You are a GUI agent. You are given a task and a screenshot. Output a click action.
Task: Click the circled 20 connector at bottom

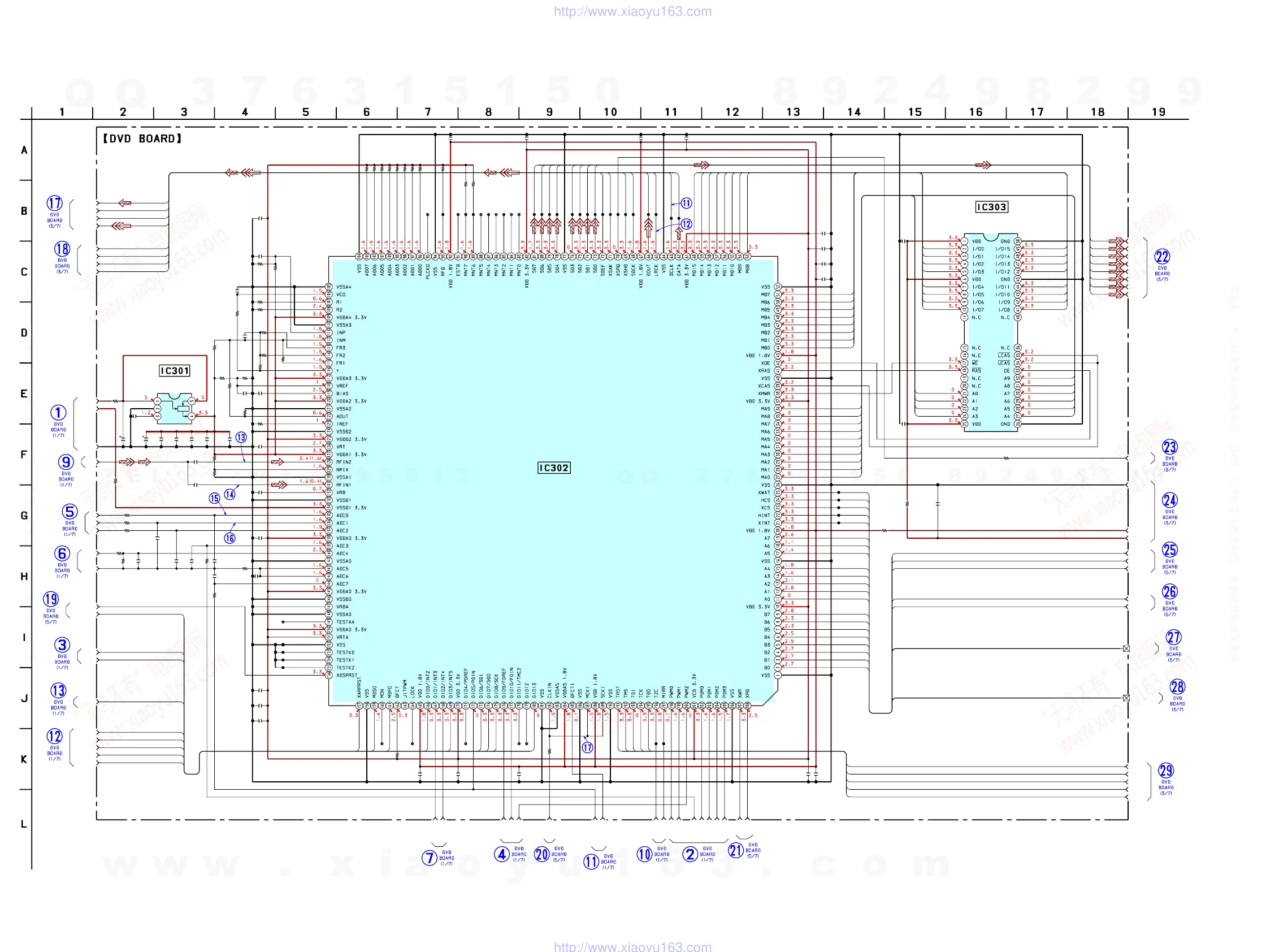point(541,855)
